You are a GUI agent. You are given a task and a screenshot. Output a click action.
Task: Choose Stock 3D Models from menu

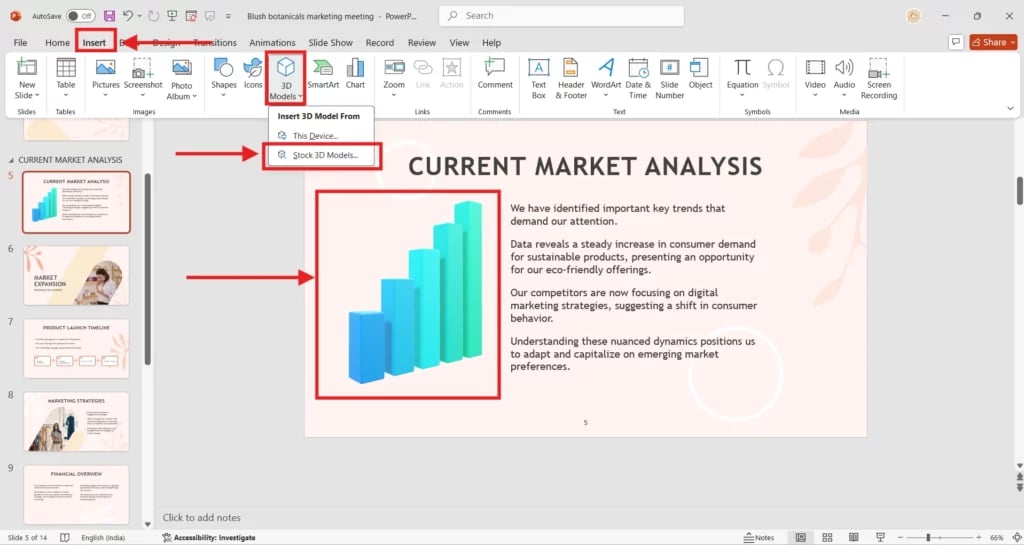(x=325, y=156)
